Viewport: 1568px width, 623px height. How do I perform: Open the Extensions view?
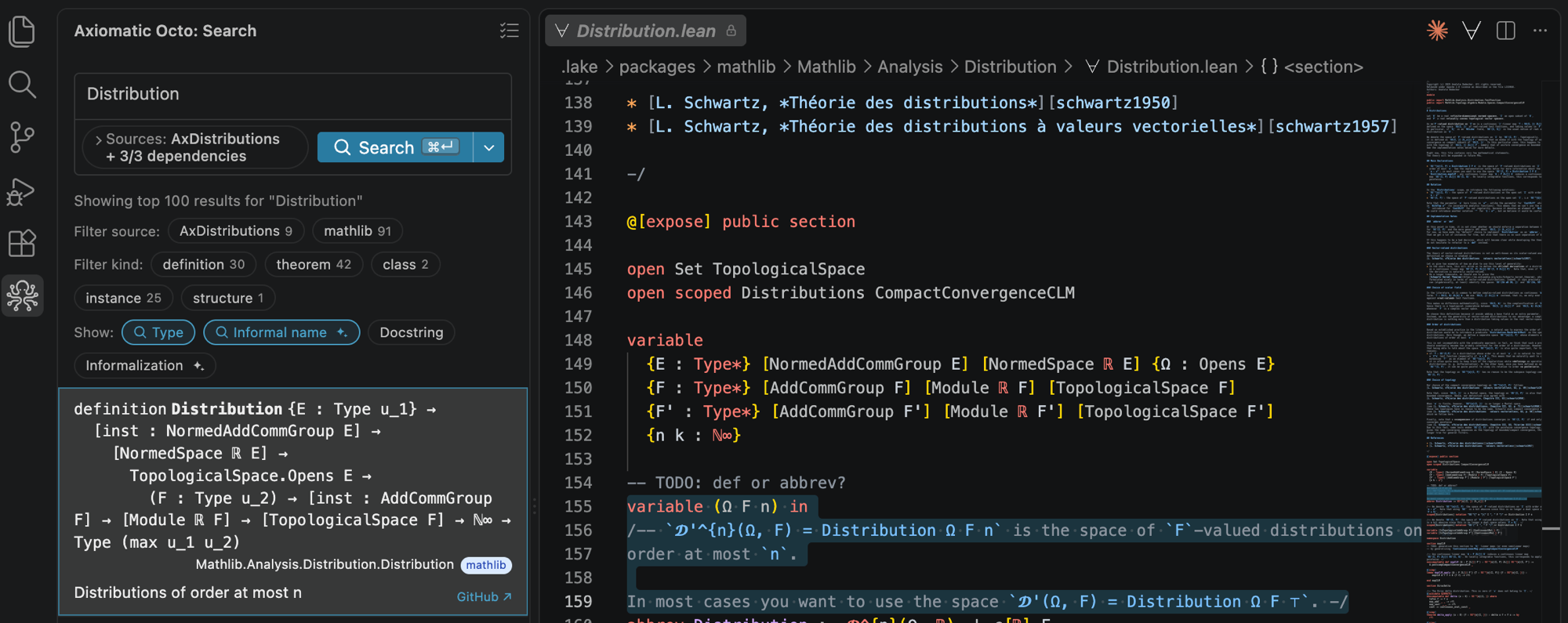[x=22, y=243]
